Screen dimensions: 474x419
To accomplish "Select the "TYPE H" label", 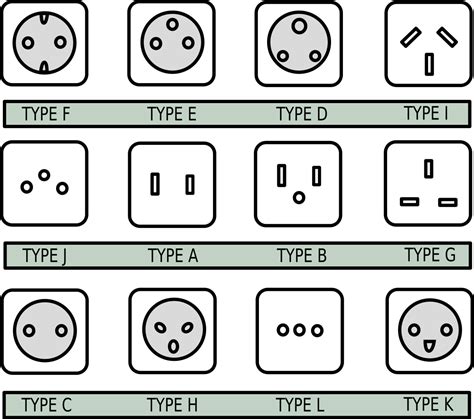I will (173, 405).
